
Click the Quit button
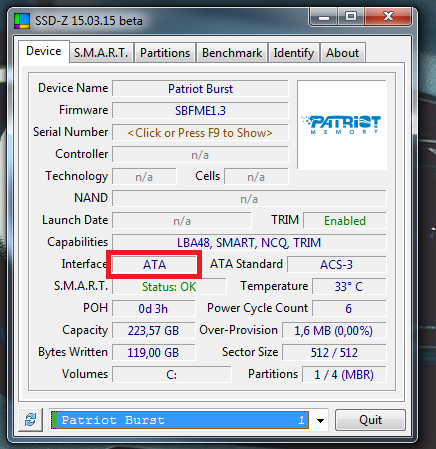(x=370, y=420)
